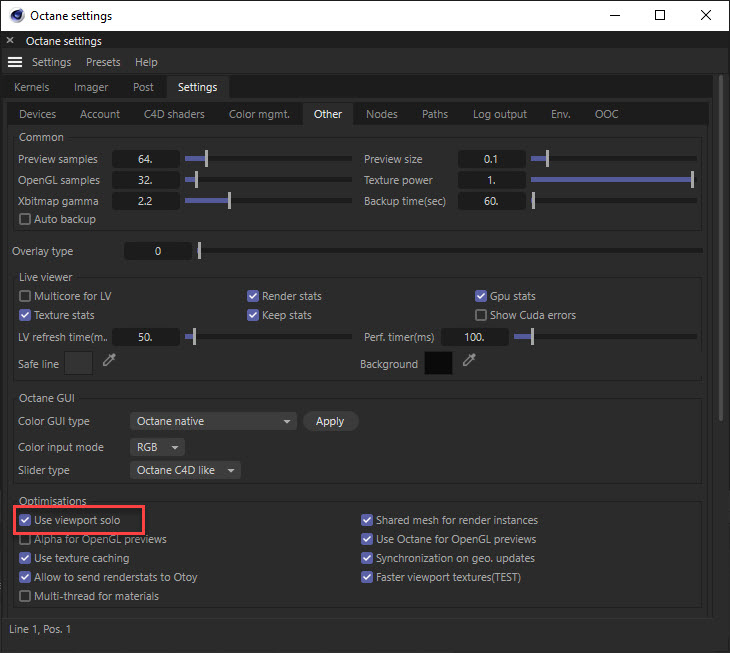Switch to the Post tab
730x653 pixels.
pyautogui.click(x=143, y=87)
